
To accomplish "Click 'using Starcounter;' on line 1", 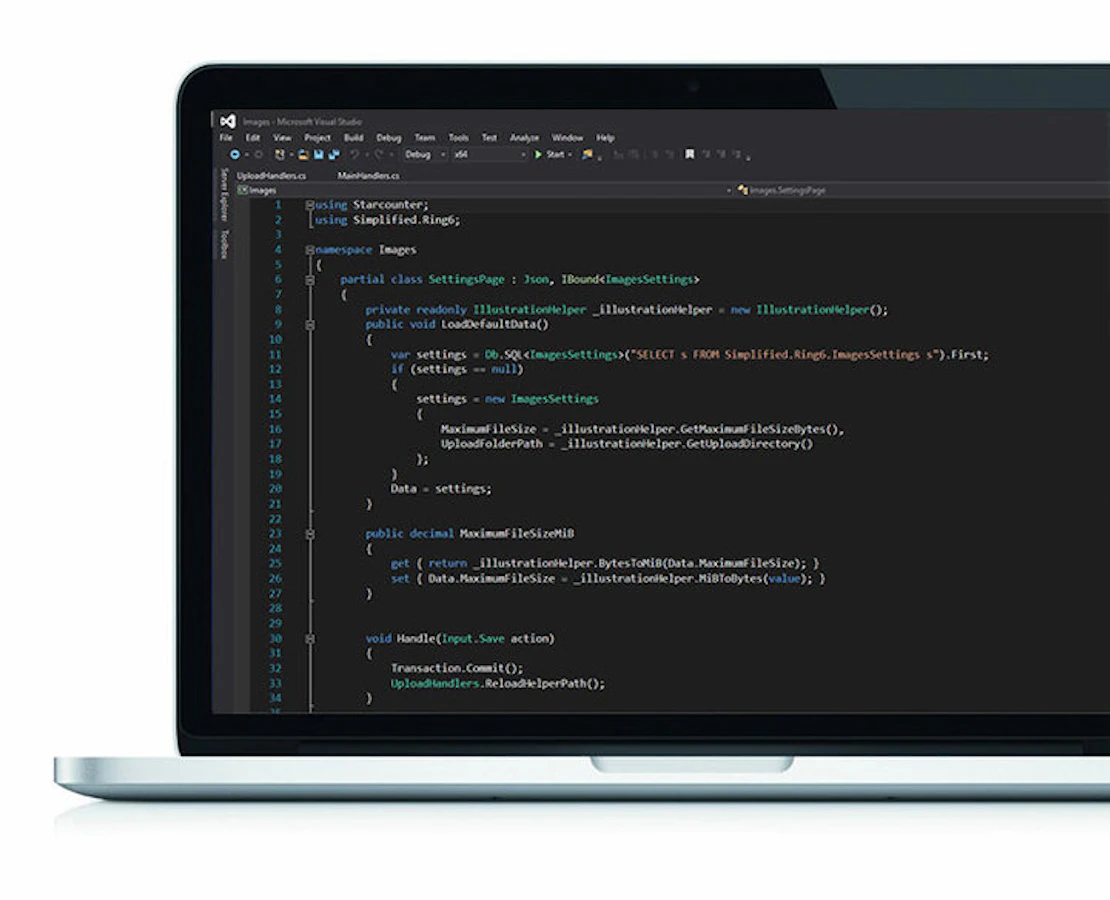I will [x=372, y=205].
